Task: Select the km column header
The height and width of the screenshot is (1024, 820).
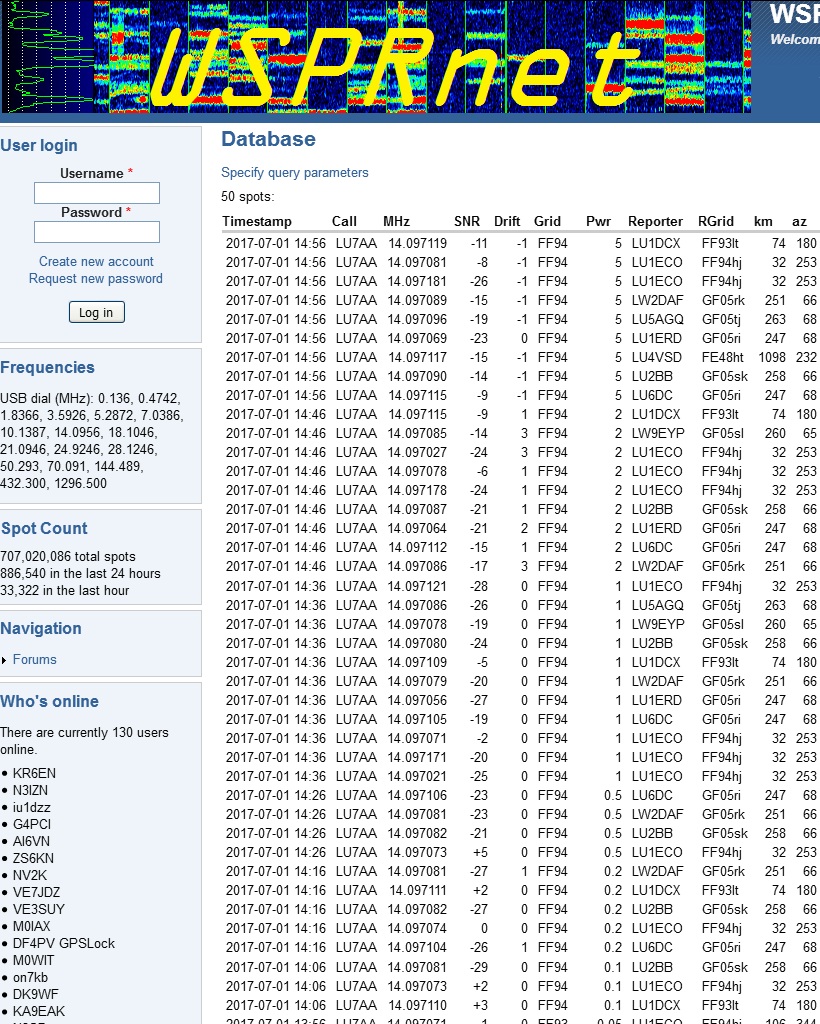Action: [x=763, y=221]
